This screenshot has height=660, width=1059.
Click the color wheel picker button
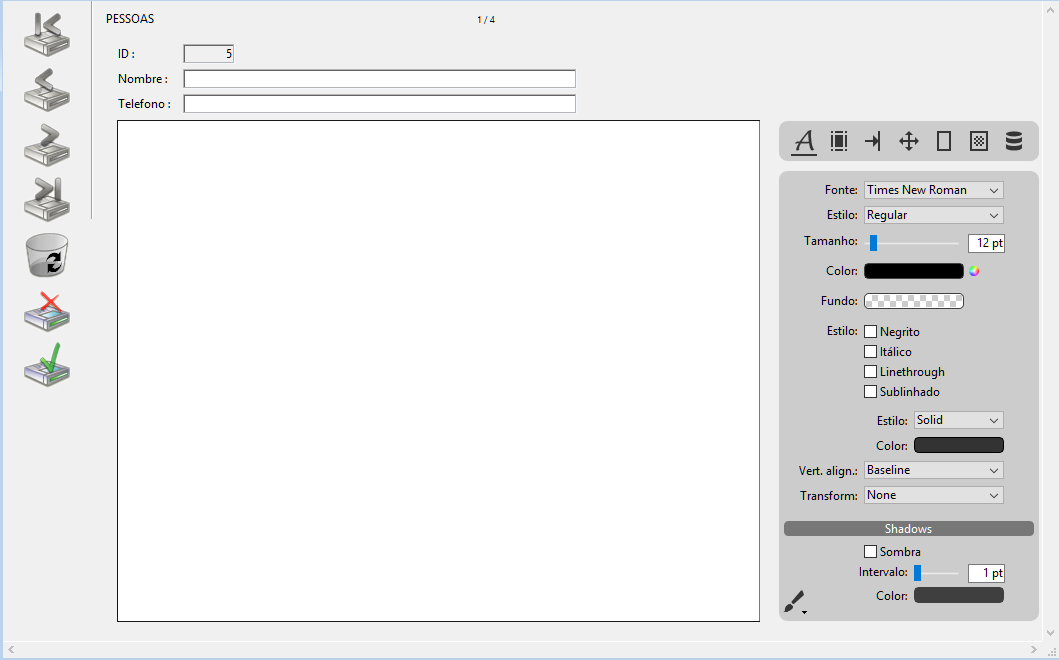(x=974, y=271)
